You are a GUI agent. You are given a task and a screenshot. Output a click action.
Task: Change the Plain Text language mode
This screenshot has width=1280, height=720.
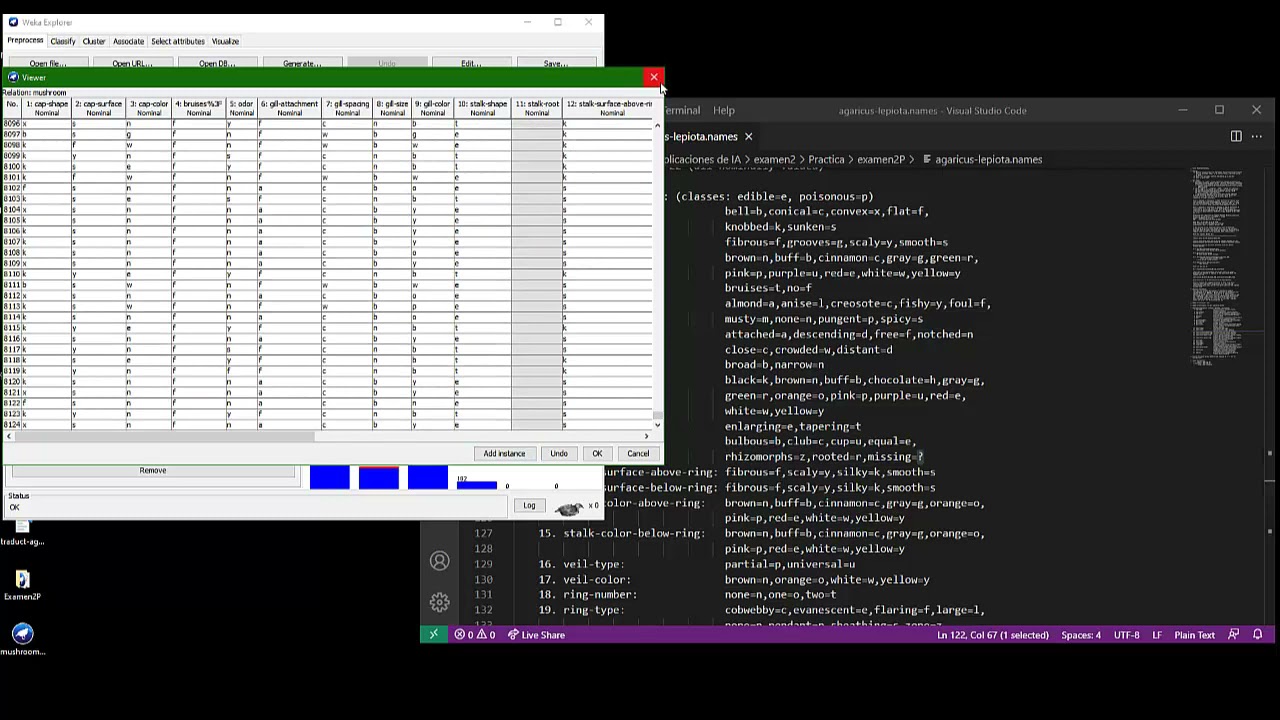coord(1194,635)
